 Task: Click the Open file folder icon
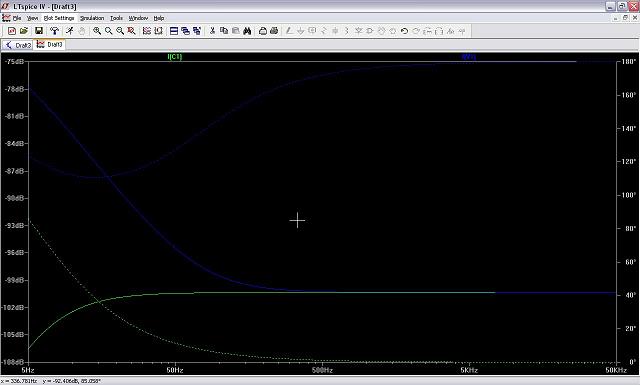tap(24, 31)
